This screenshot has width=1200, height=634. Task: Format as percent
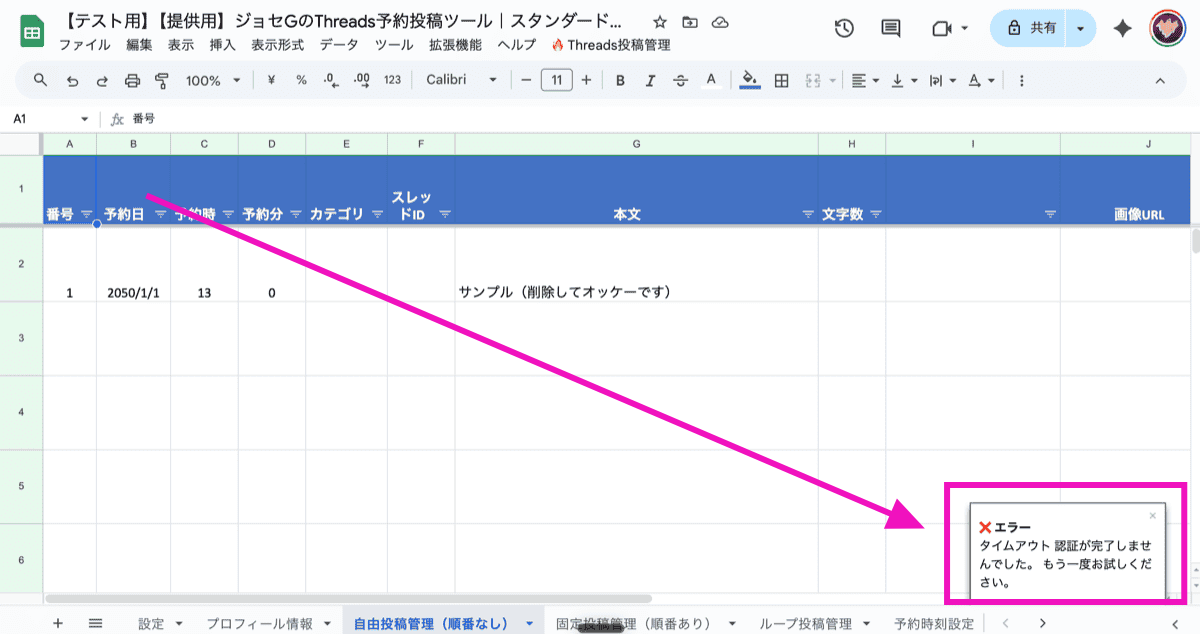(x=301, y=80)
